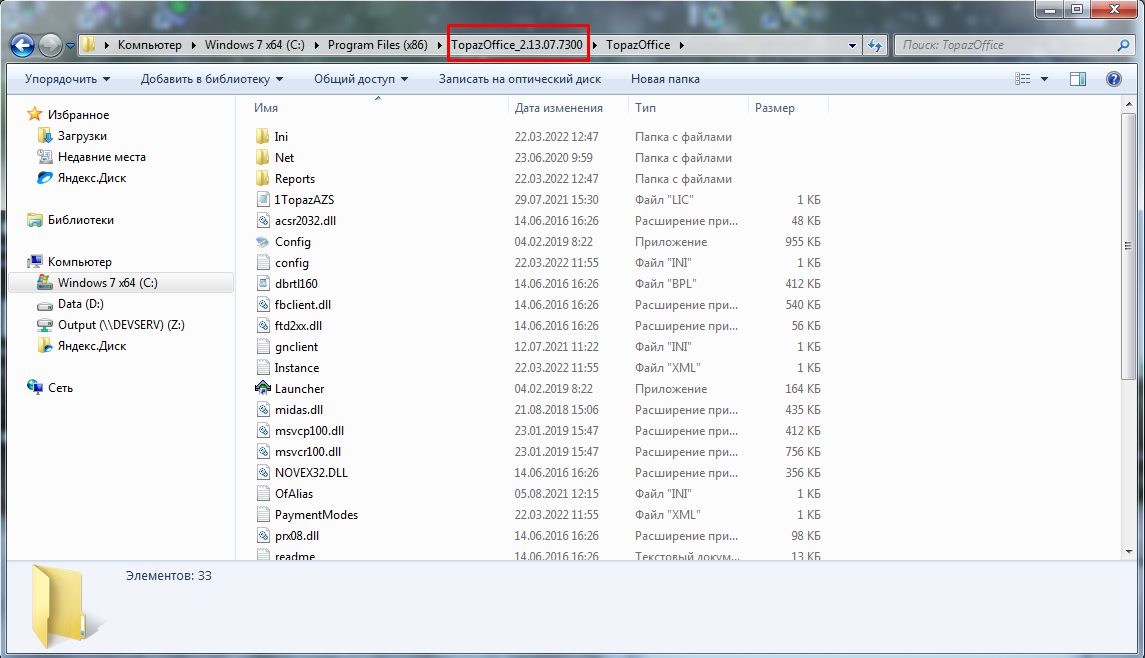Click the file list scrollbar down arrow
The image size is (1145, 658).
coord(1128,552)
